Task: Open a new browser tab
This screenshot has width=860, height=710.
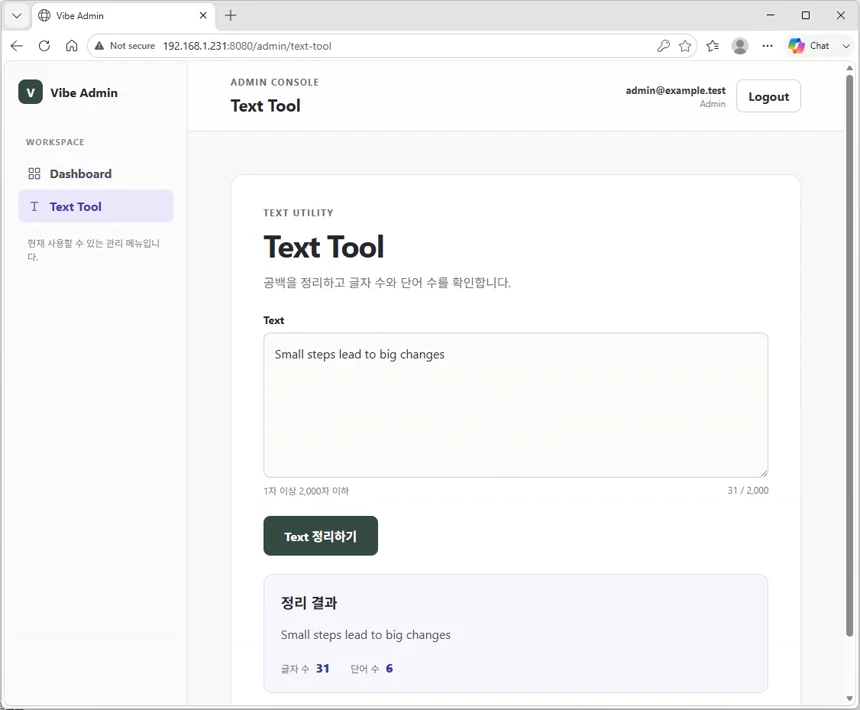Action: (231, 15)
